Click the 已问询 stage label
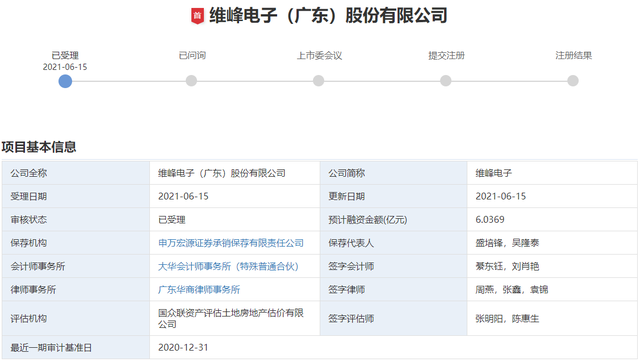Image resolution: width=640 pixels, height=362 pixels. tap(192, 55)
